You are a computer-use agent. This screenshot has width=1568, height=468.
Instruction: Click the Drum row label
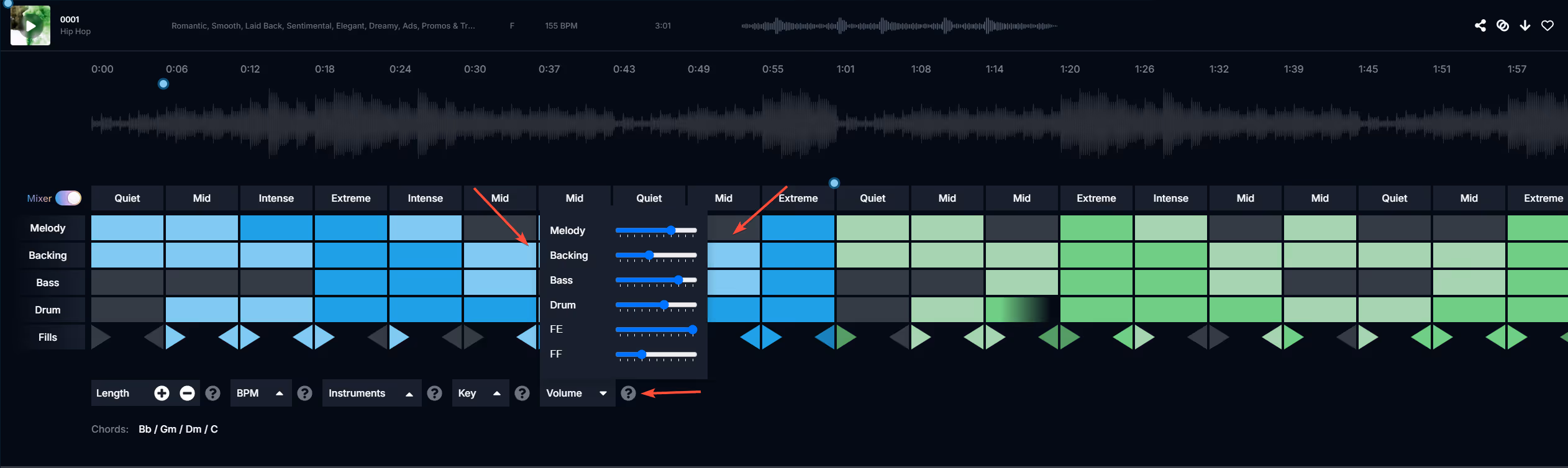(48, 310)
